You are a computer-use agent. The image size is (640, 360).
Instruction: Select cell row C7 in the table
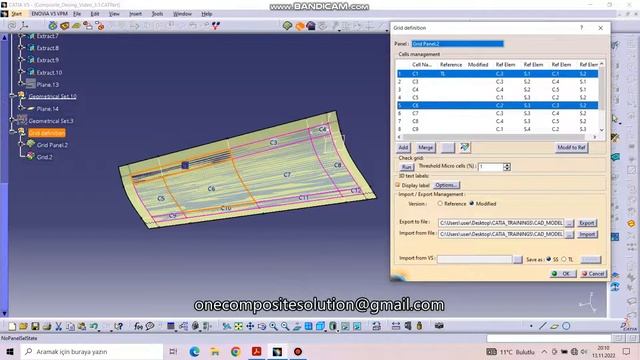coord(498,113)
